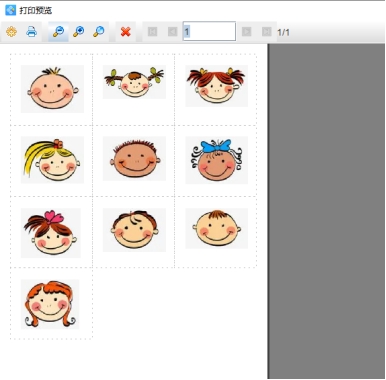Go to previous page arrow button
This screenshot has height=380, width=386.
click(172, 32)
